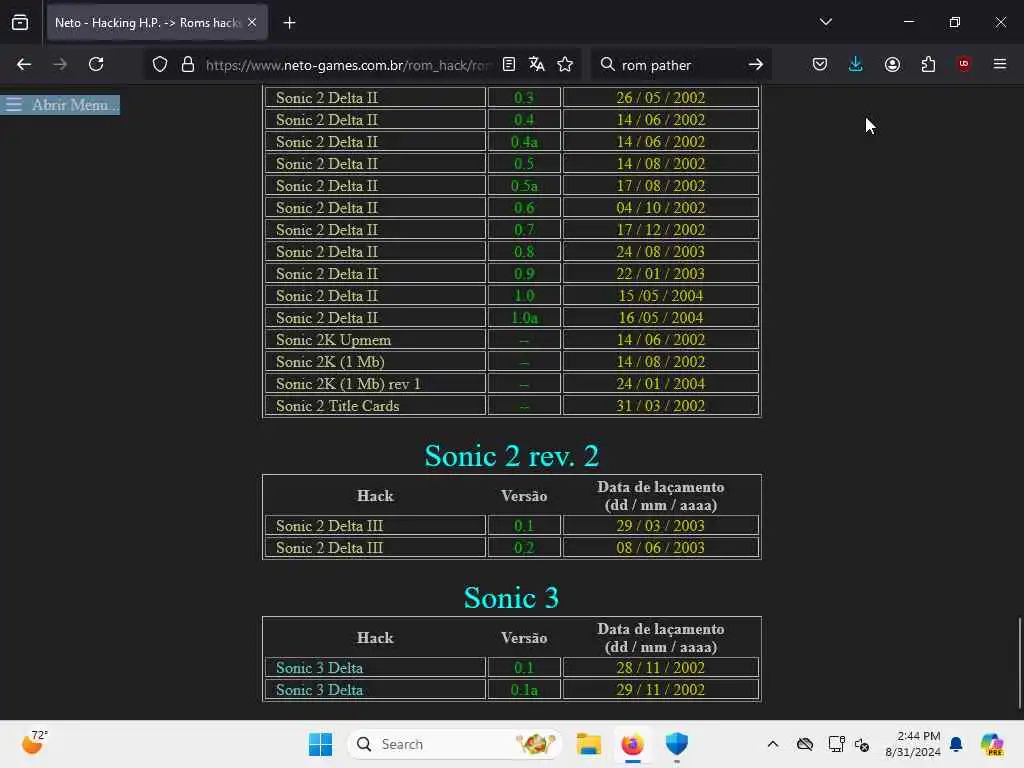
Task: Open the Windows Start menu
Action: click(320, 744)
